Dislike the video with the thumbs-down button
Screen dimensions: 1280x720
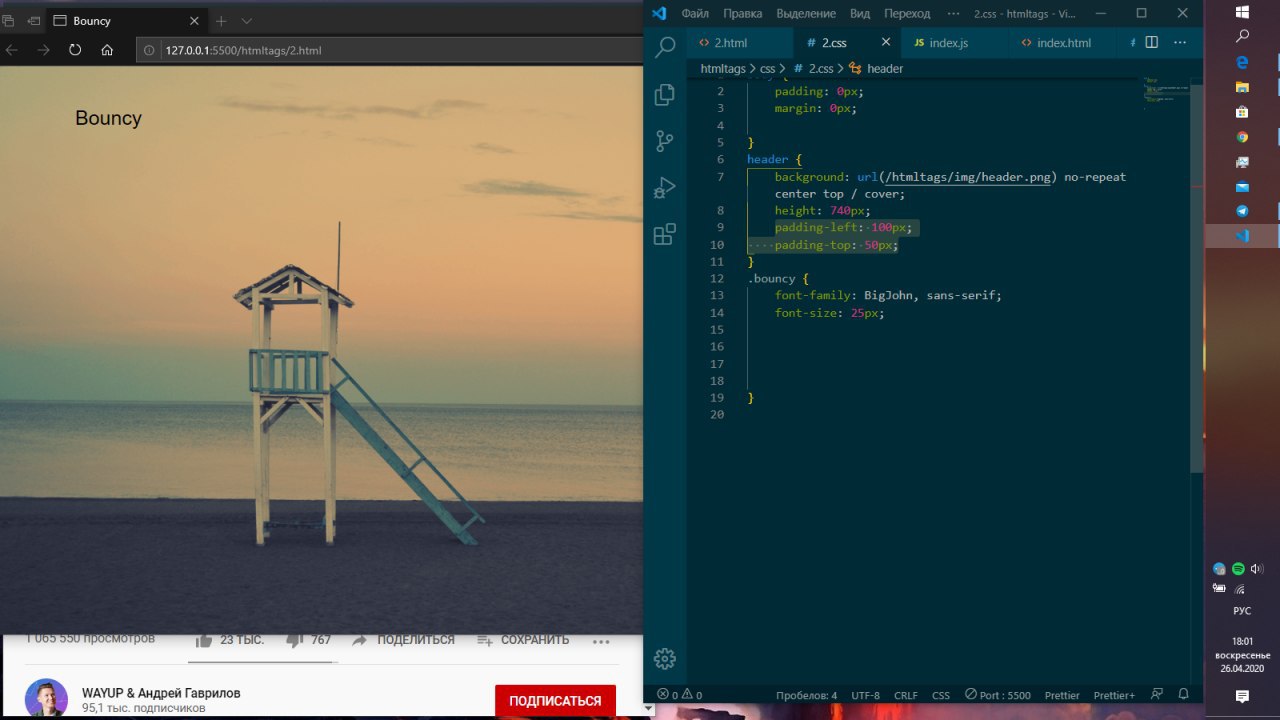(295, 640)
